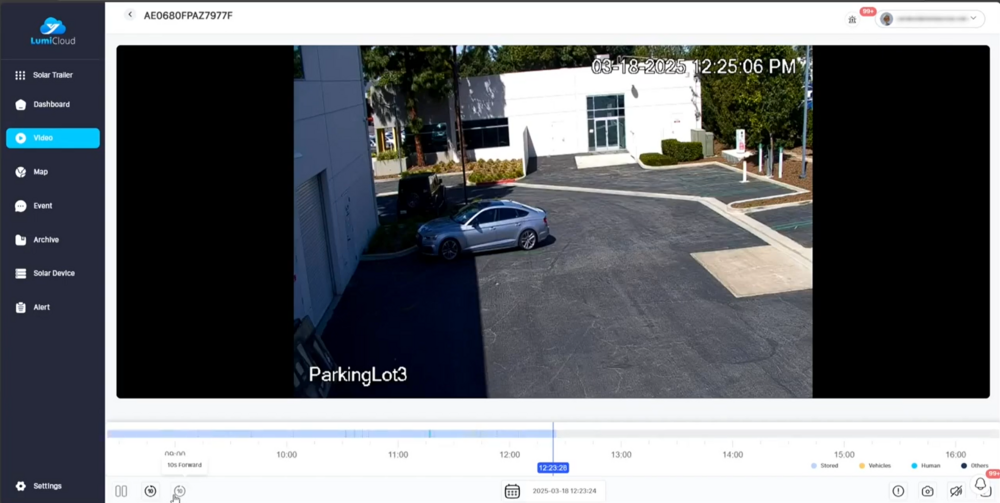Open the Solar Trailer menu
1000x503 pixels.
(52, 75)
